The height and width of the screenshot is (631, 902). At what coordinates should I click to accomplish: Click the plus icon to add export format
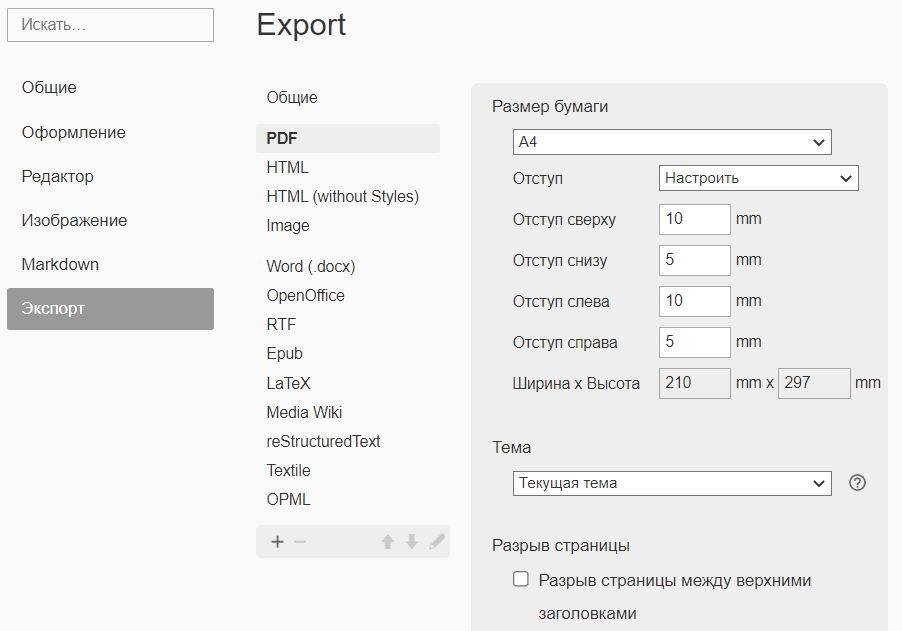pos(277,542)
